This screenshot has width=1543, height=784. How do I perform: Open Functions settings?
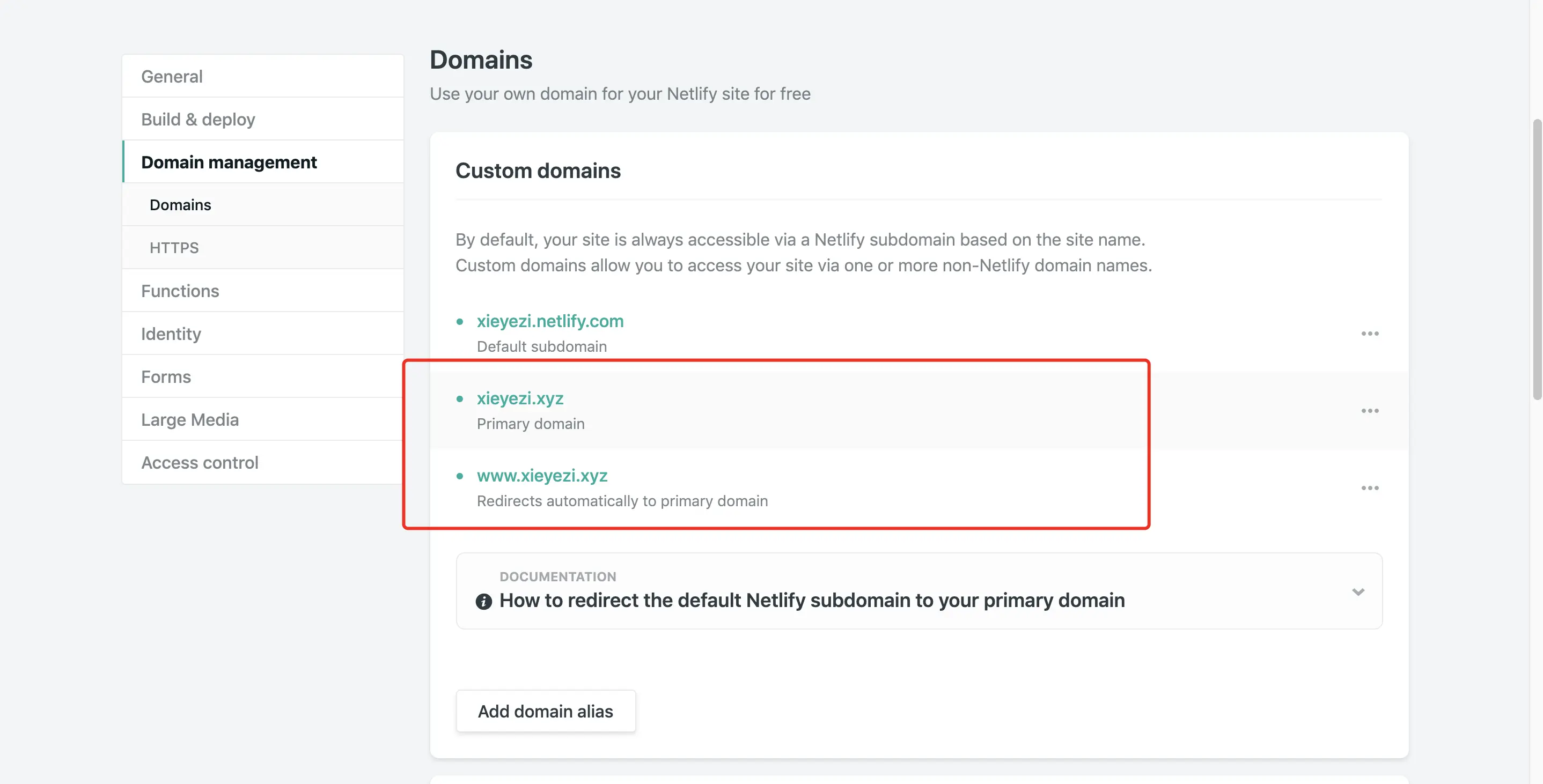pyautogui.click(x=180, y=291)
